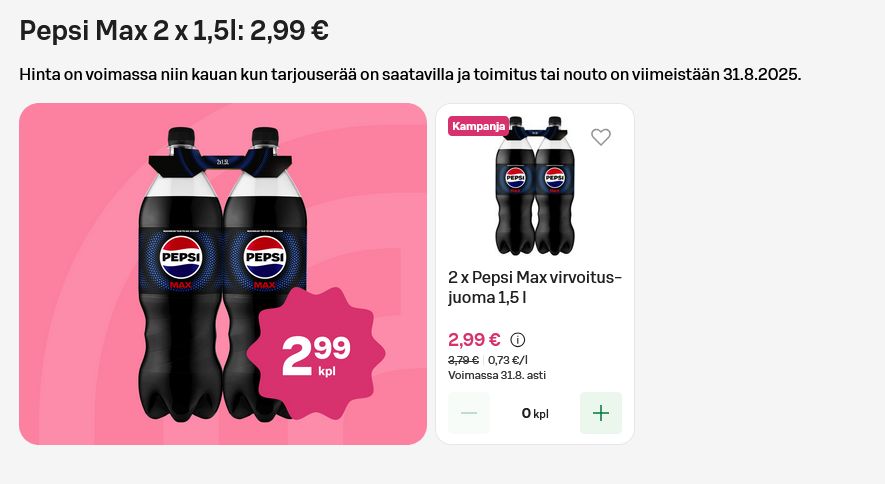Screen dimensions: 885x484
Task: Open the 2 x Pepsi Max virvoitusjuoma link
Action: pos(534,287)
